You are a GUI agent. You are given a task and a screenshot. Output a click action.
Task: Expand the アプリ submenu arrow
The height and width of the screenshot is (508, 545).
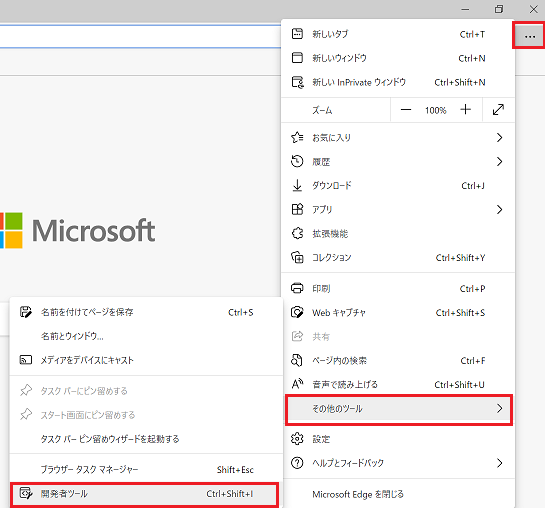tap(499, 209)
